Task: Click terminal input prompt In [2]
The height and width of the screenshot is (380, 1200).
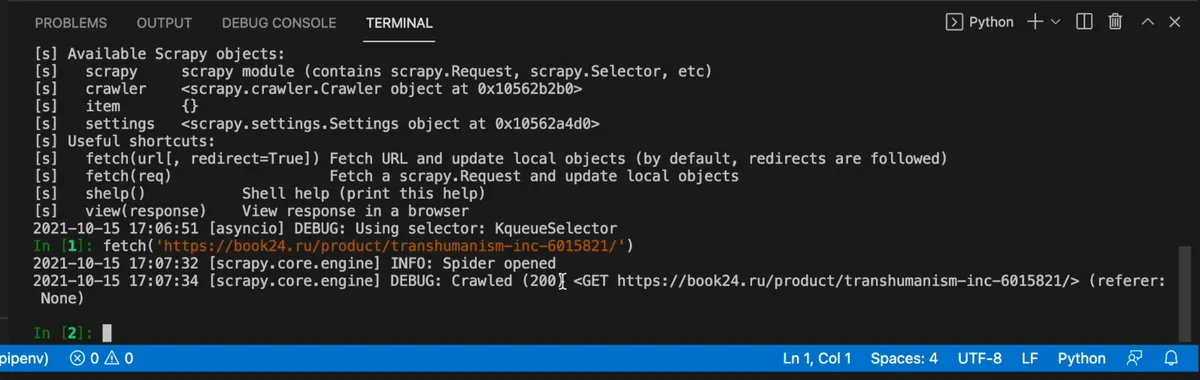Action: 63,332
